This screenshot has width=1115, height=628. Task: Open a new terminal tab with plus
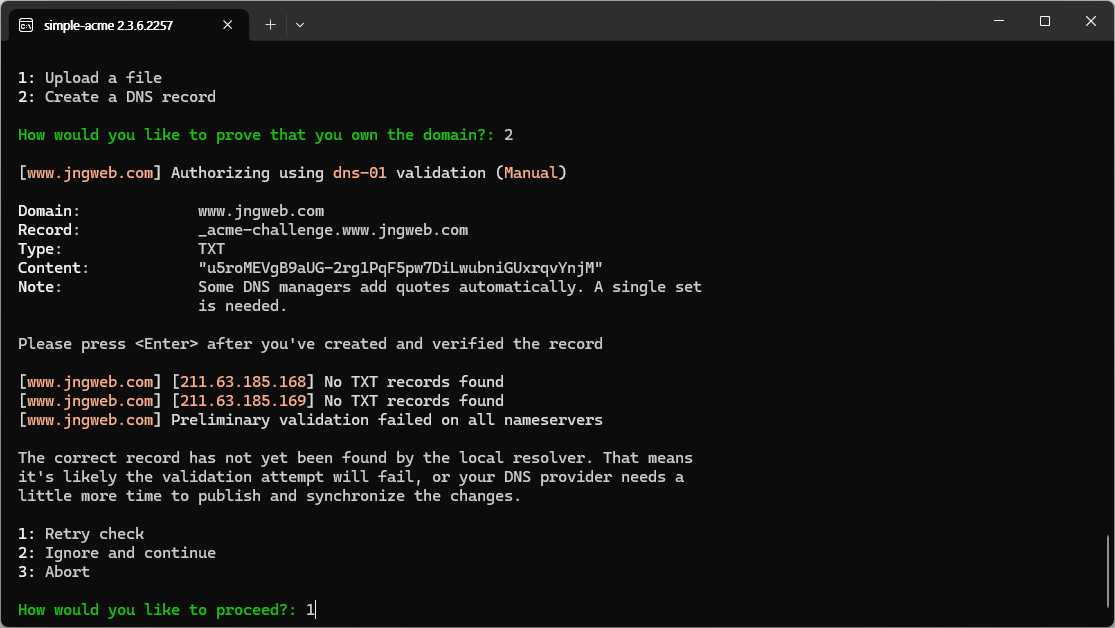tap(270, 25)
